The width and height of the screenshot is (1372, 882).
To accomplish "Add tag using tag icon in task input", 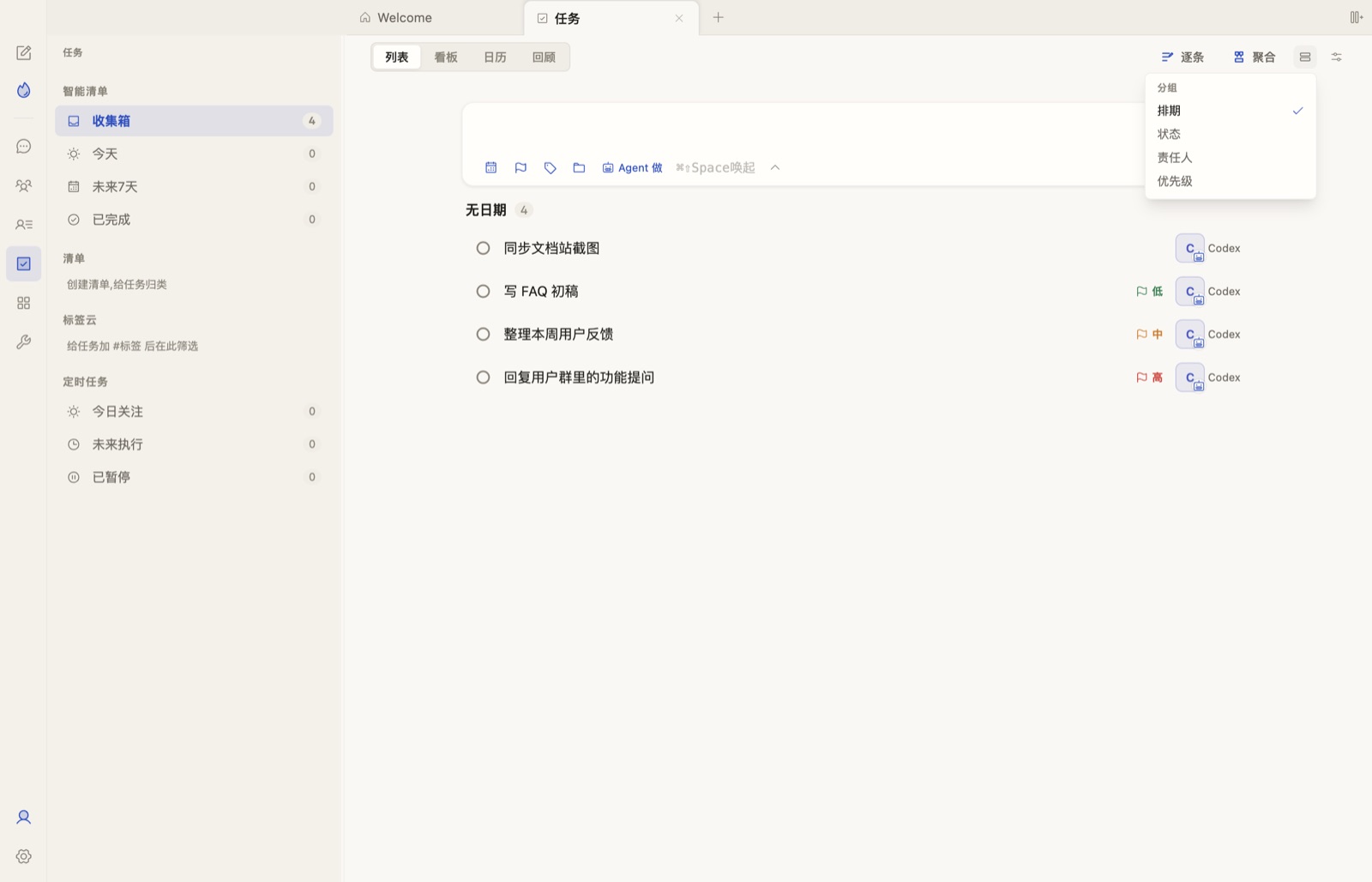I will [x=550, y=167].
